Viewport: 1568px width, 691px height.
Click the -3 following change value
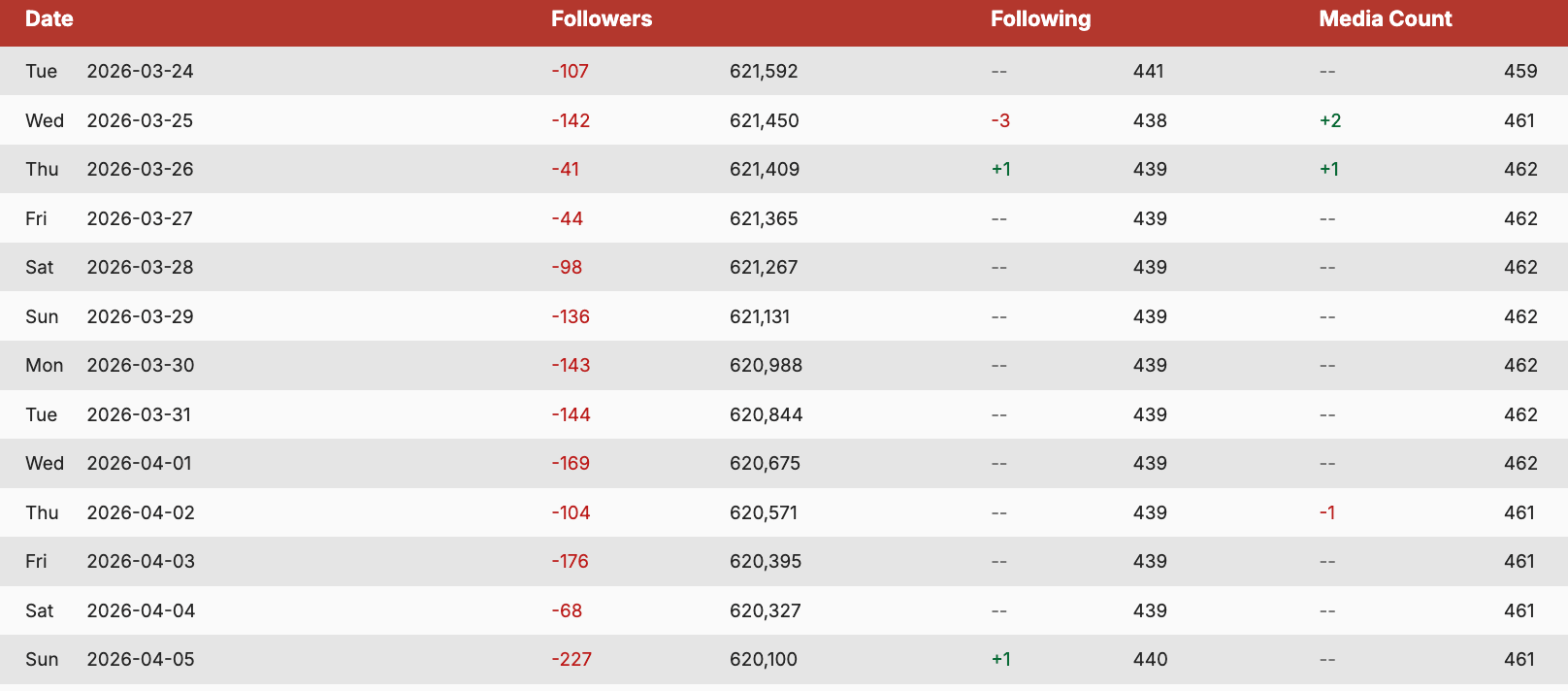1000,120
